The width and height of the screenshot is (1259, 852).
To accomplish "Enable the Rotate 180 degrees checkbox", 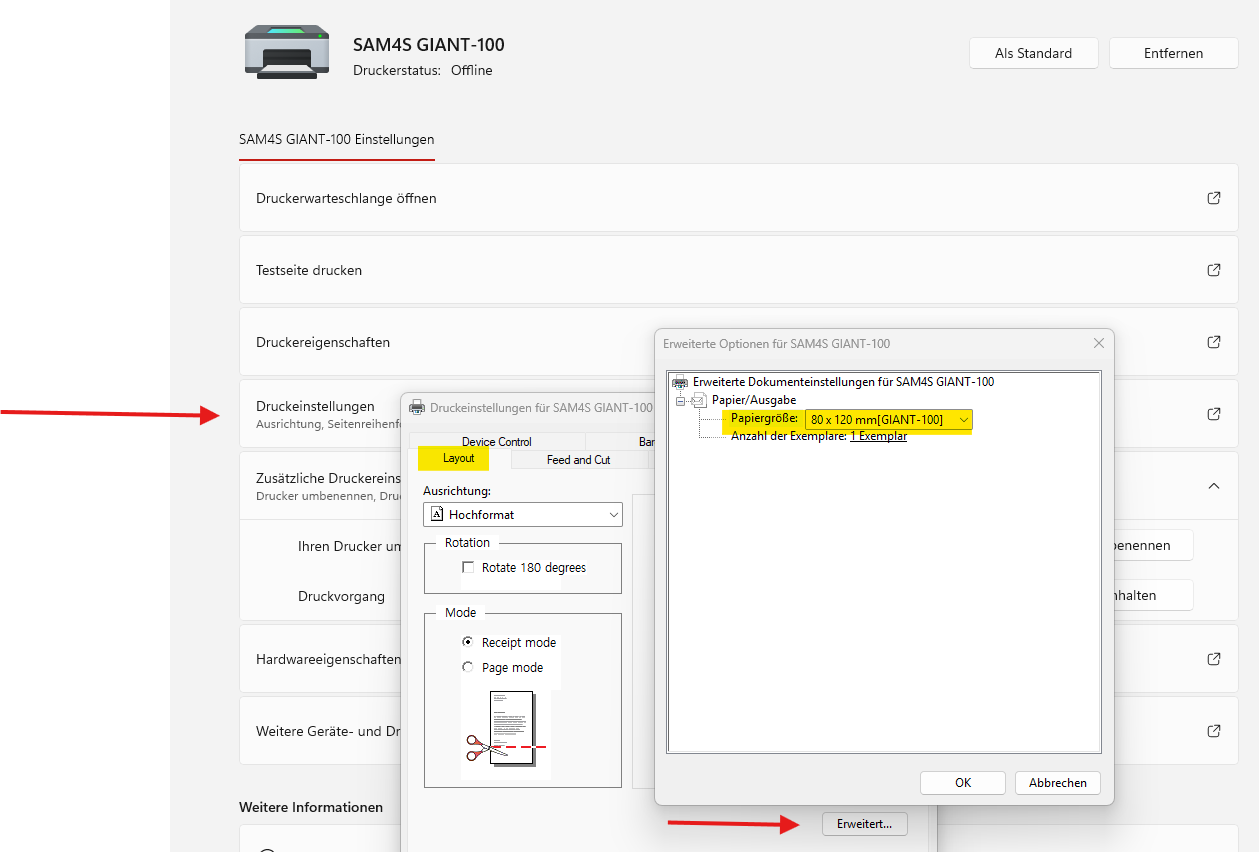I will (x=468, y=567).
